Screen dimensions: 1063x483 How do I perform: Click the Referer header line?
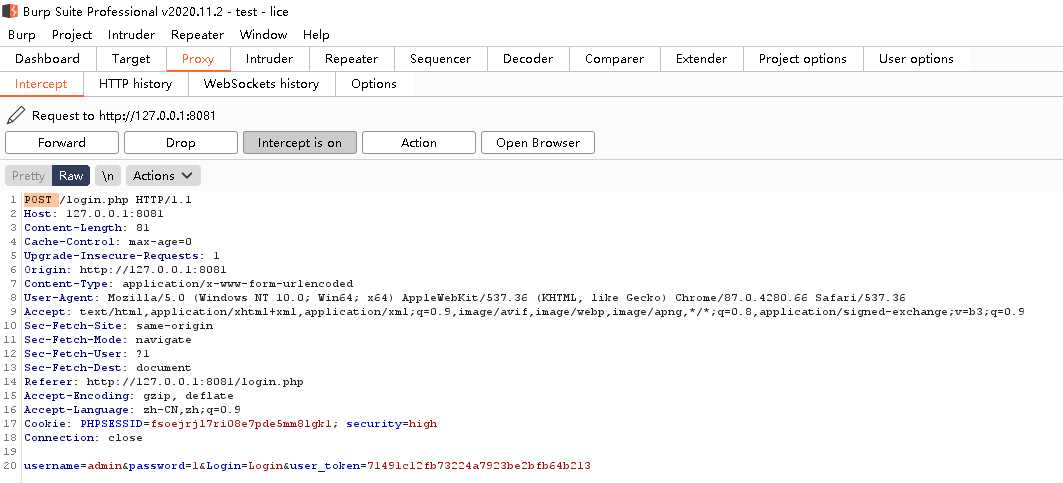coord(163,382)
